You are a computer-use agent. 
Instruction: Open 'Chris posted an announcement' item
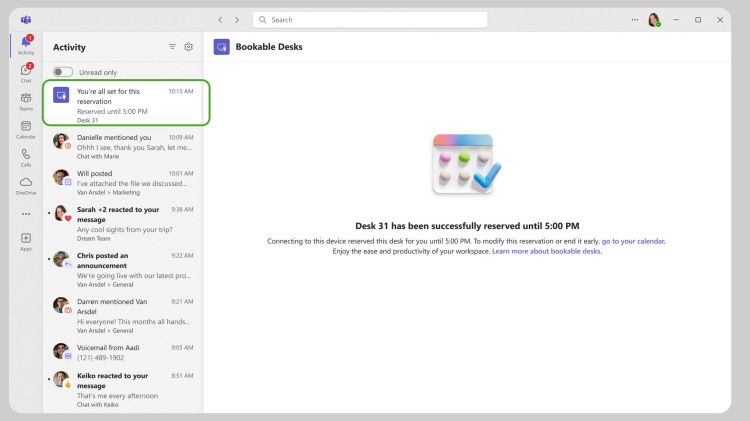coord(123,269)
